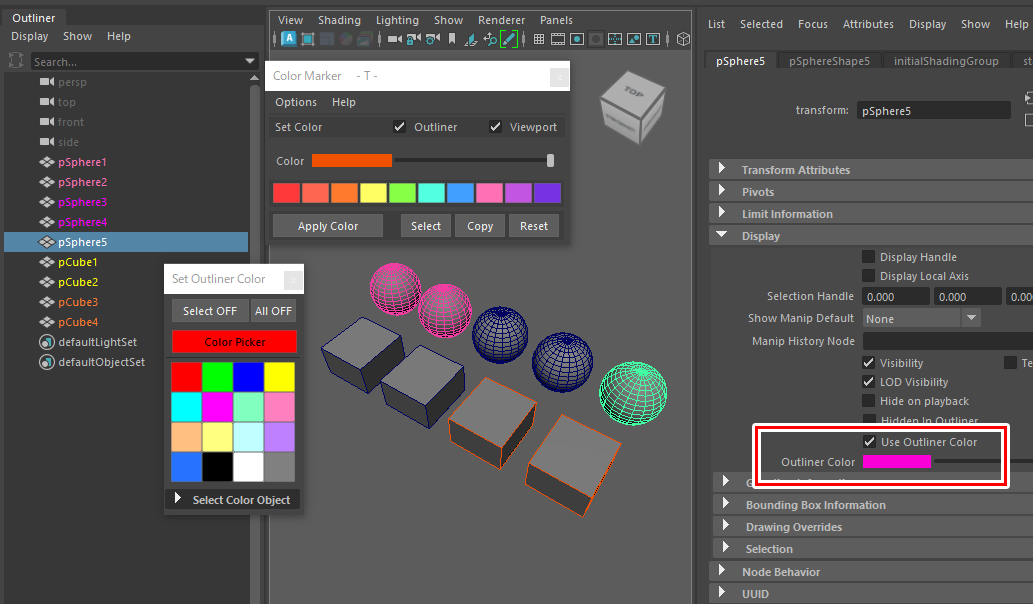Select the side camera in Outliner
The width and height of the screenshot is (1033, 604).
pos(68,142)
